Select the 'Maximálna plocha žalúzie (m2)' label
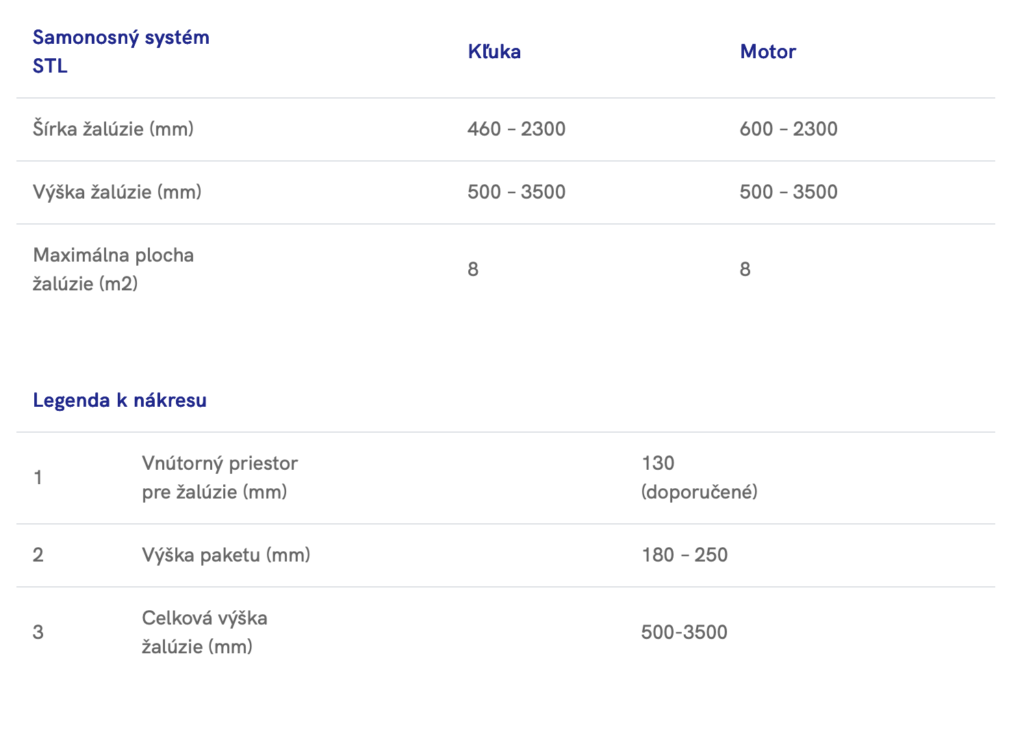The width and height of the screenshot is (1024, 730). pyautogui.click(x=113, y=269)
